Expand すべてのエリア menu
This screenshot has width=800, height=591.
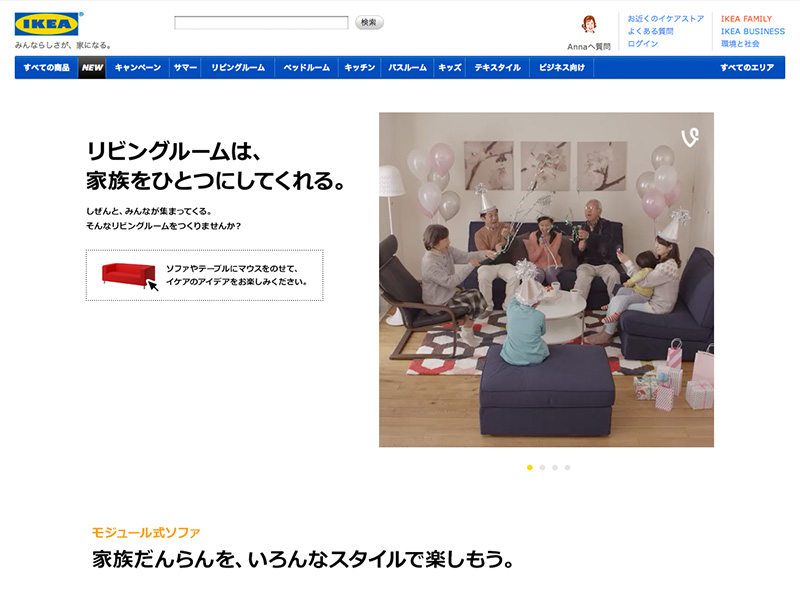[x=747, y=68]
